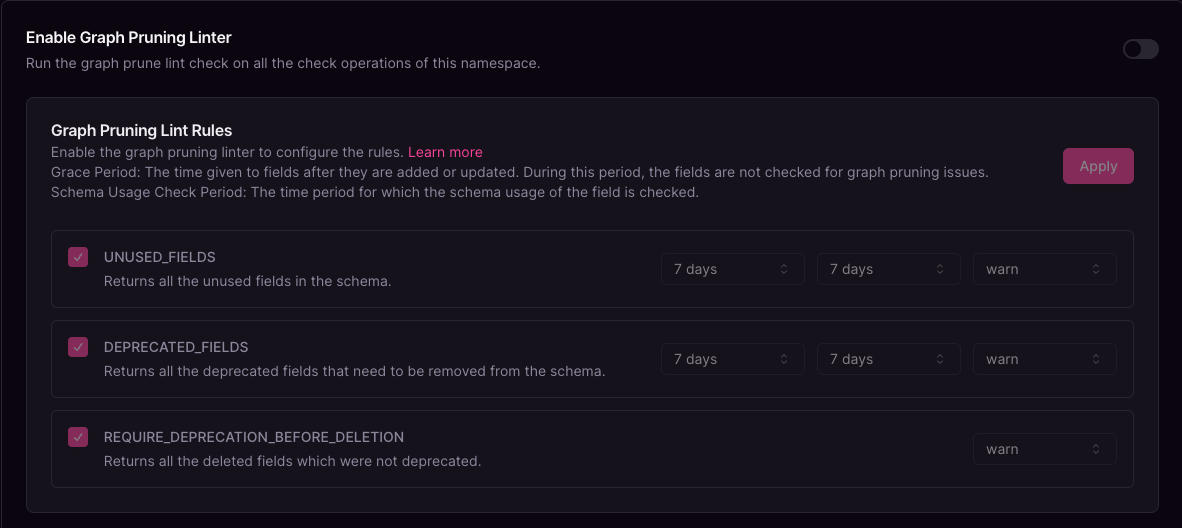Image resolution: width=1182 pixels, height=528 pixels.
Task: Open UNUSED_FIELDS second 7 days dropdown
Action: [889, 269]
